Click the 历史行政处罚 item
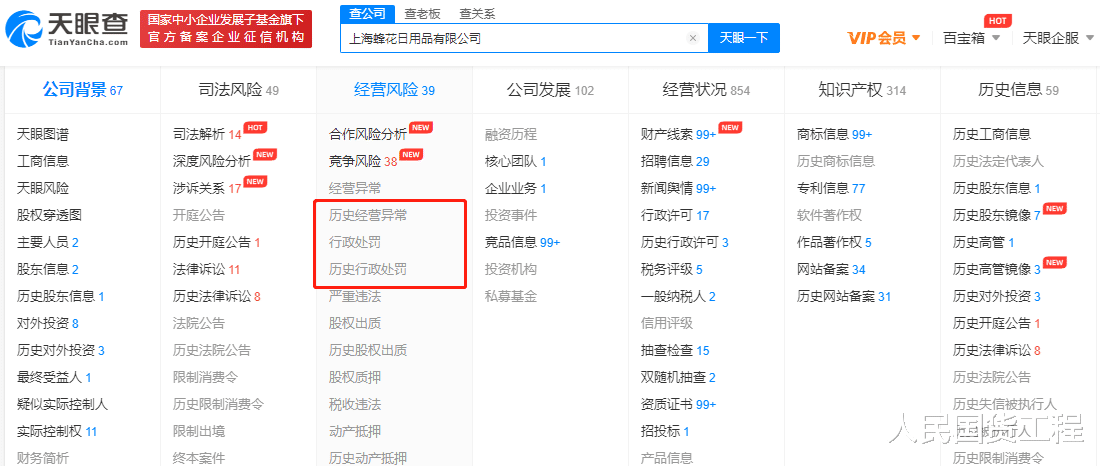Image resolution: width=1100 pixels, height=466 pixels. point(368,269)
